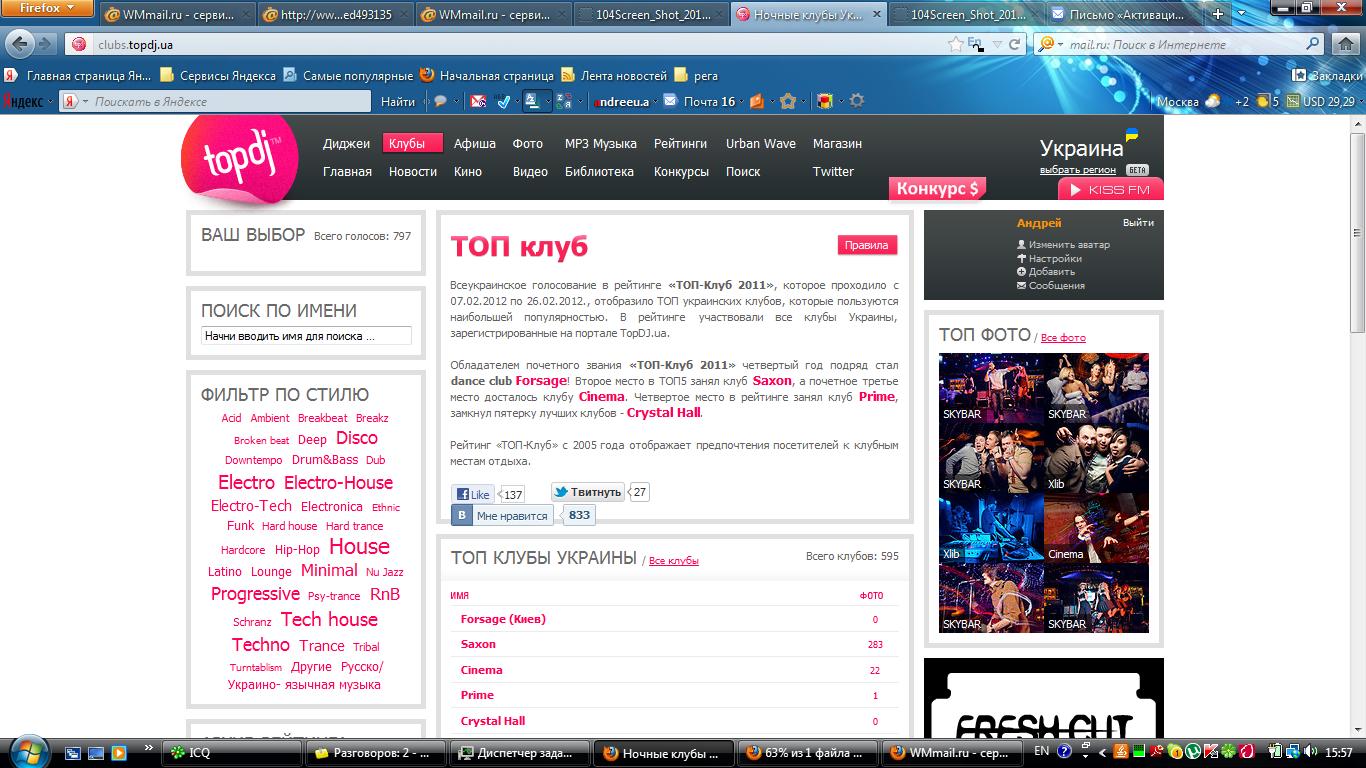
Task: Filter by Electro-House style
Action: tap(339, 482)
